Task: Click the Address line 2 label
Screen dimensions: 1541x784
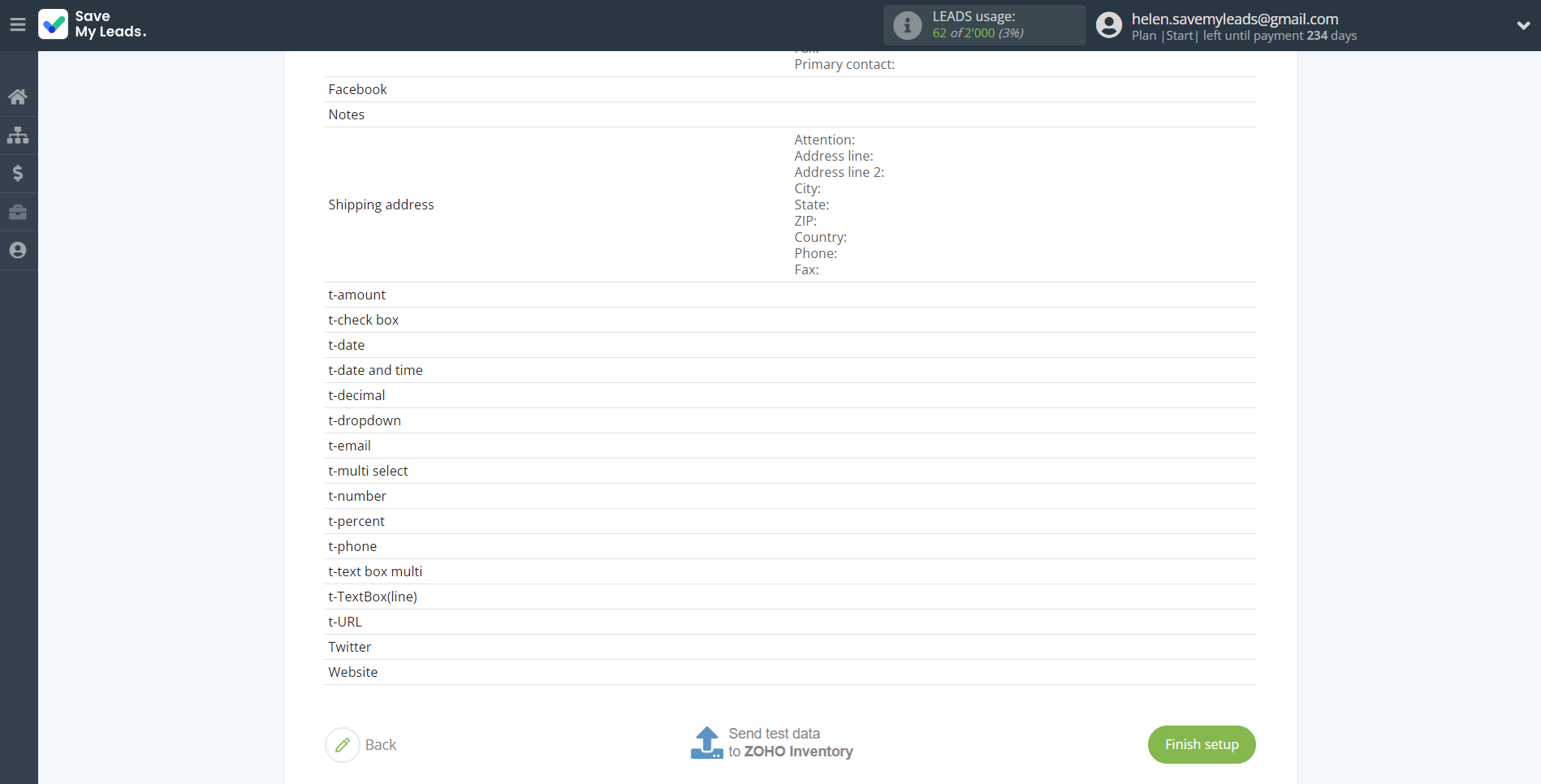Action: [x=839, y=172]
